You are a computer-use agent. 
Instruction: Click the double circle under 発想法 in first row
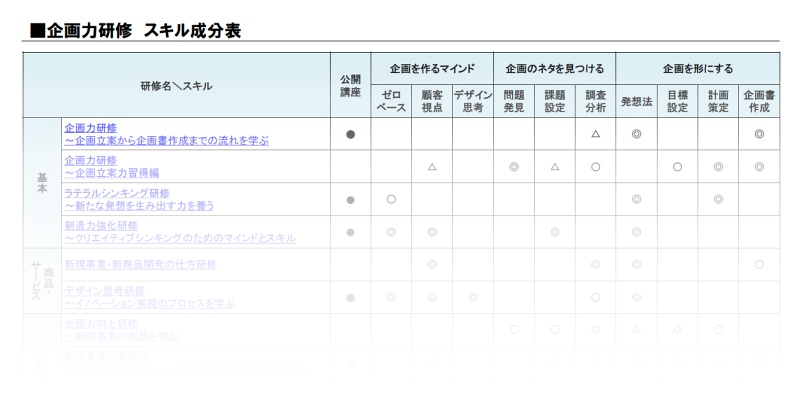(636, 134)
